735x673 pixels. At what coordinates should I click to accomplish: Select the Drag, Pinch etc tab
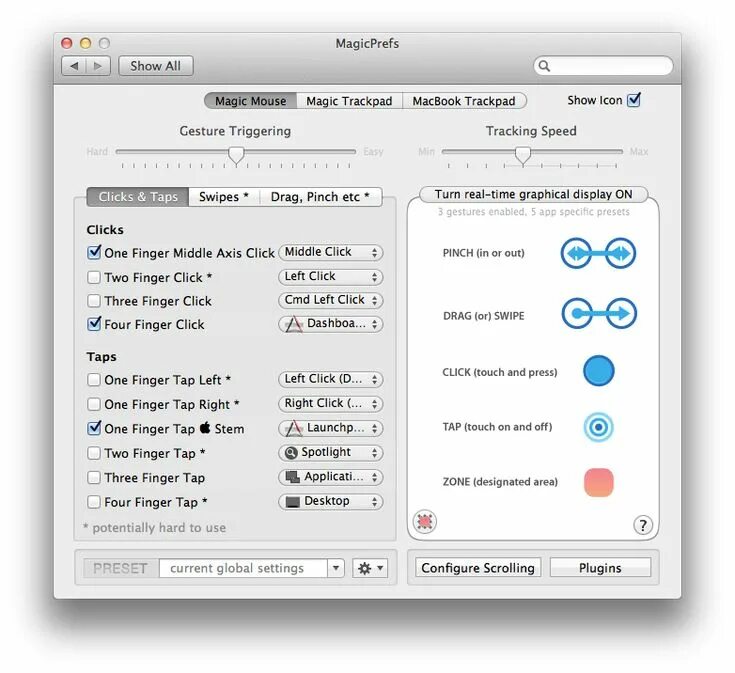tap(321, 197)
